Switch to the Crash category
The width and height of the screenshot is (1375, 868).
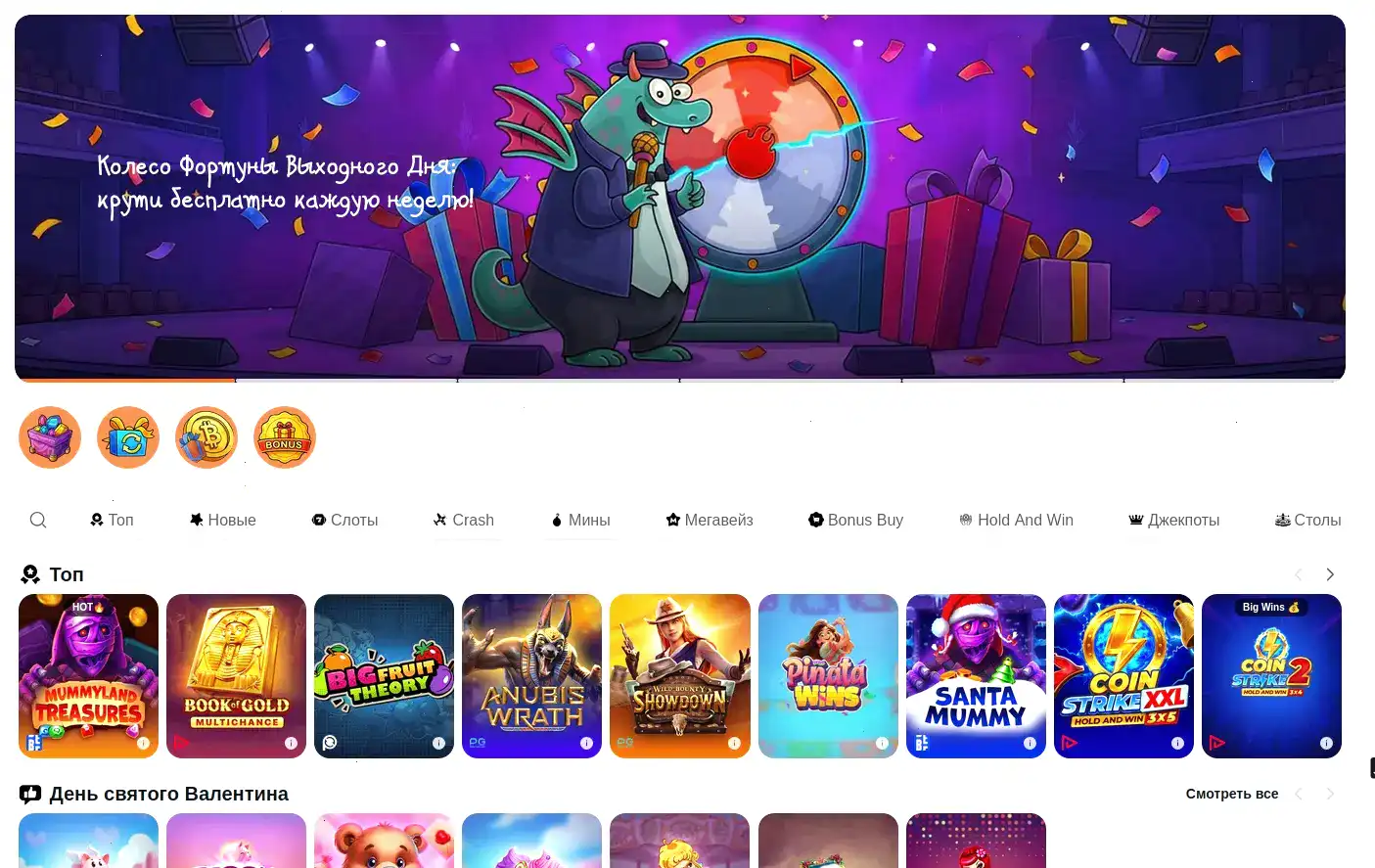[464, 520]
